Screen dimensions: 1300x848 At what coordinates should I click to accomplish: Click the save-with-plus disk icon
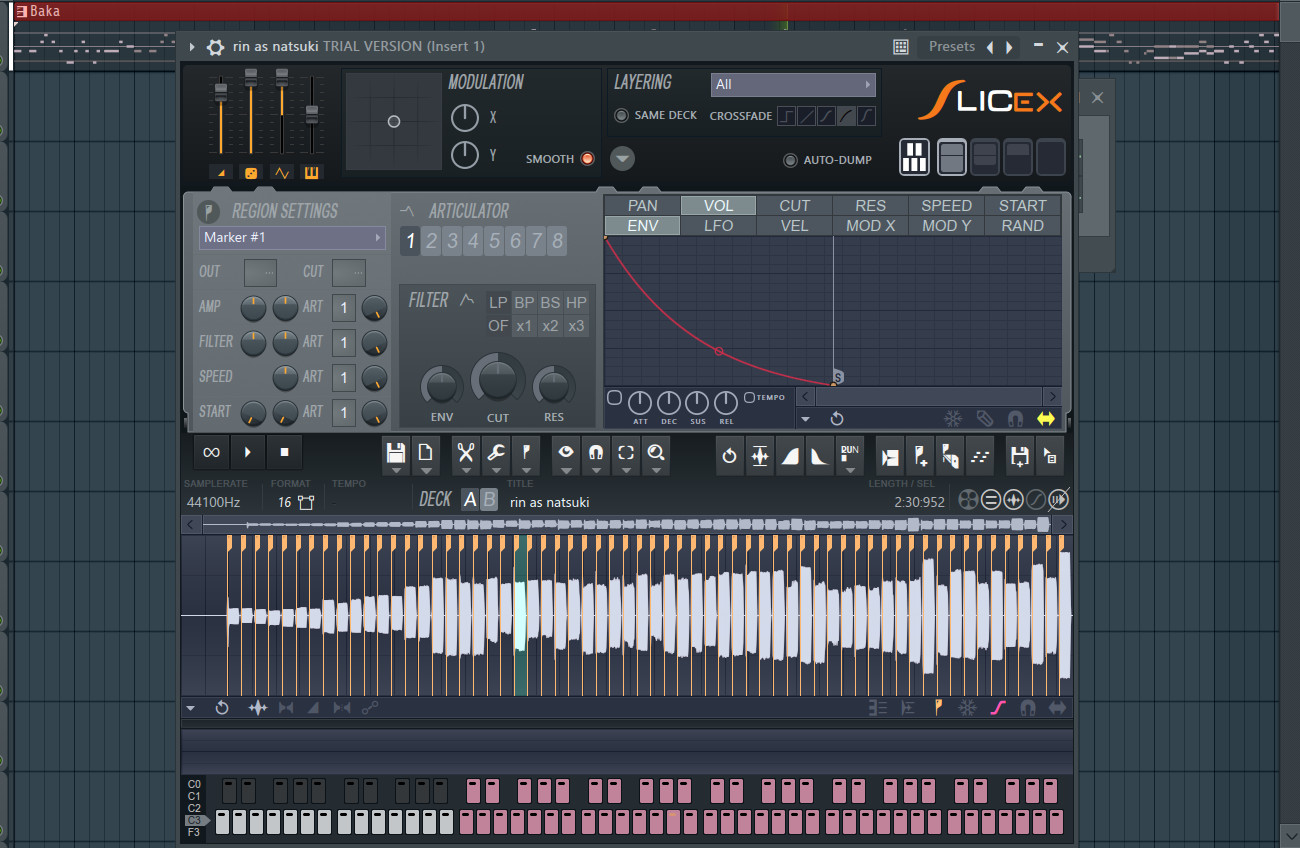point(1020,456)
